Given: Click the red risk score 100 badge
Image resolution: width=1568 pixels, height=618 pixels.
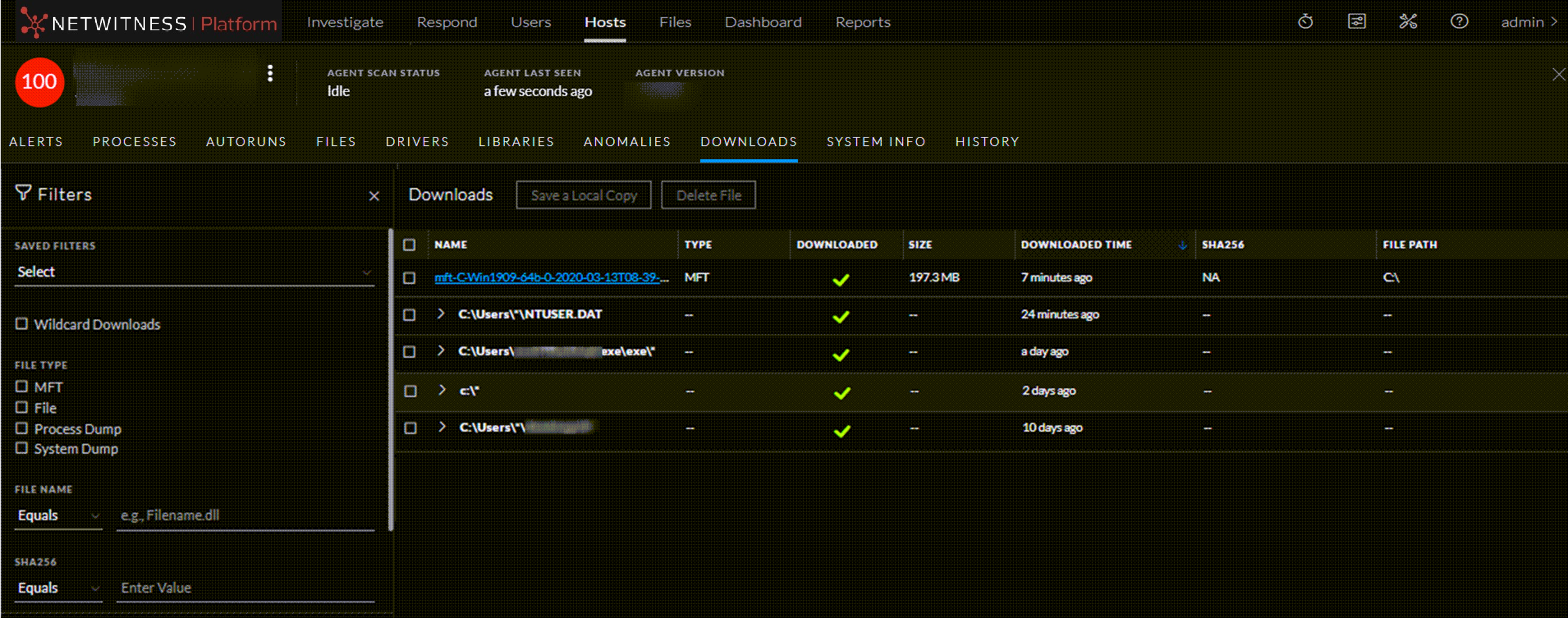Looking at the screenshot, I should coord(39,82).
